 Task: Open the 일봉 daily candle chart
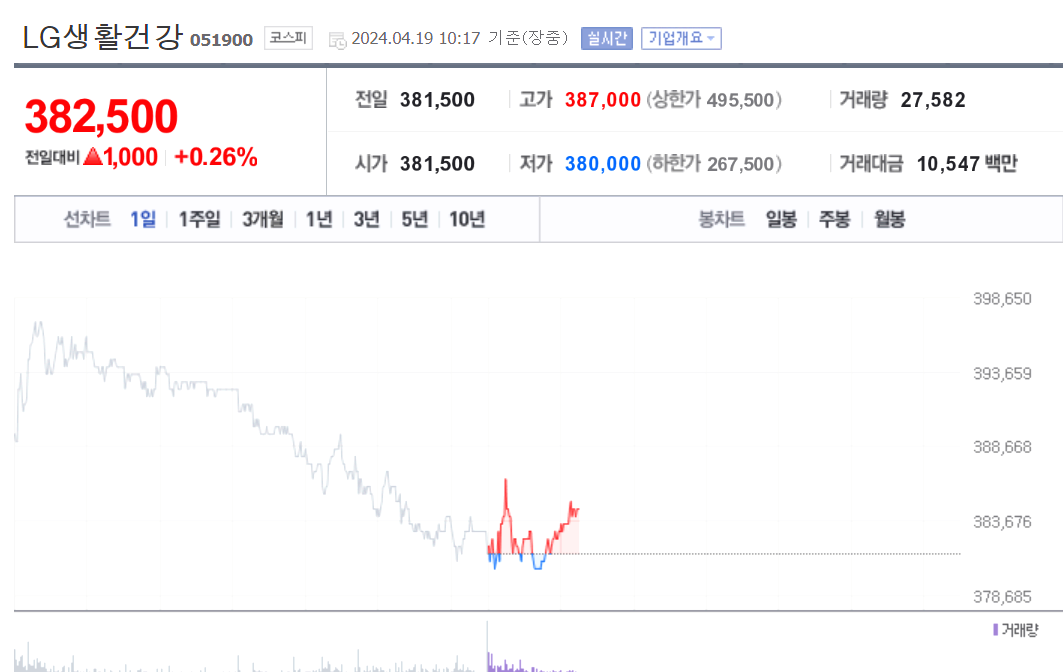click(781, 219)
